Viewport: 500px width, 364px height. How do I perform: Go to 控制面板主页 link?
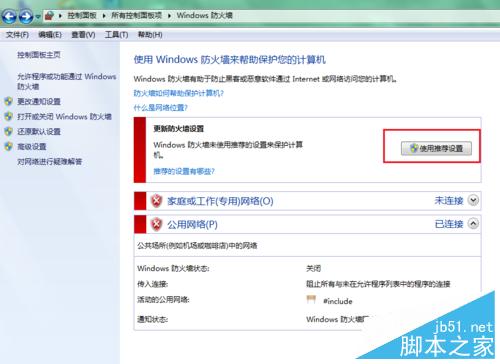39,55
